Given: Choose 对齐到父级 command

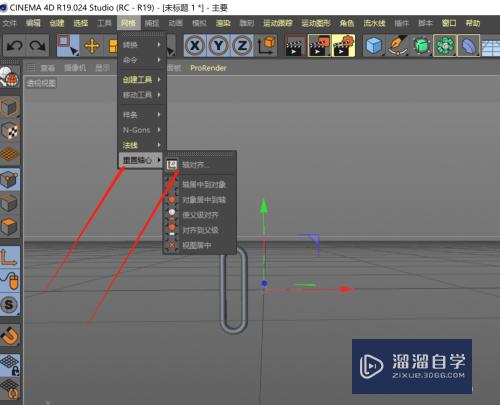Looking at the screenshot, I should (200, 230).
